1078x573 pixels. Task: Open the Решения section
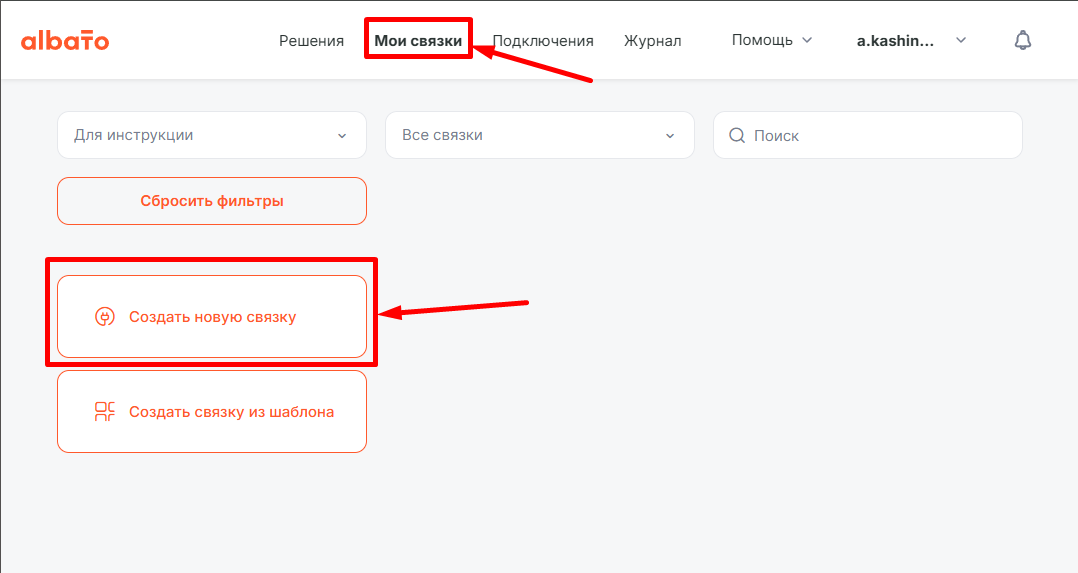pos(311,41)
